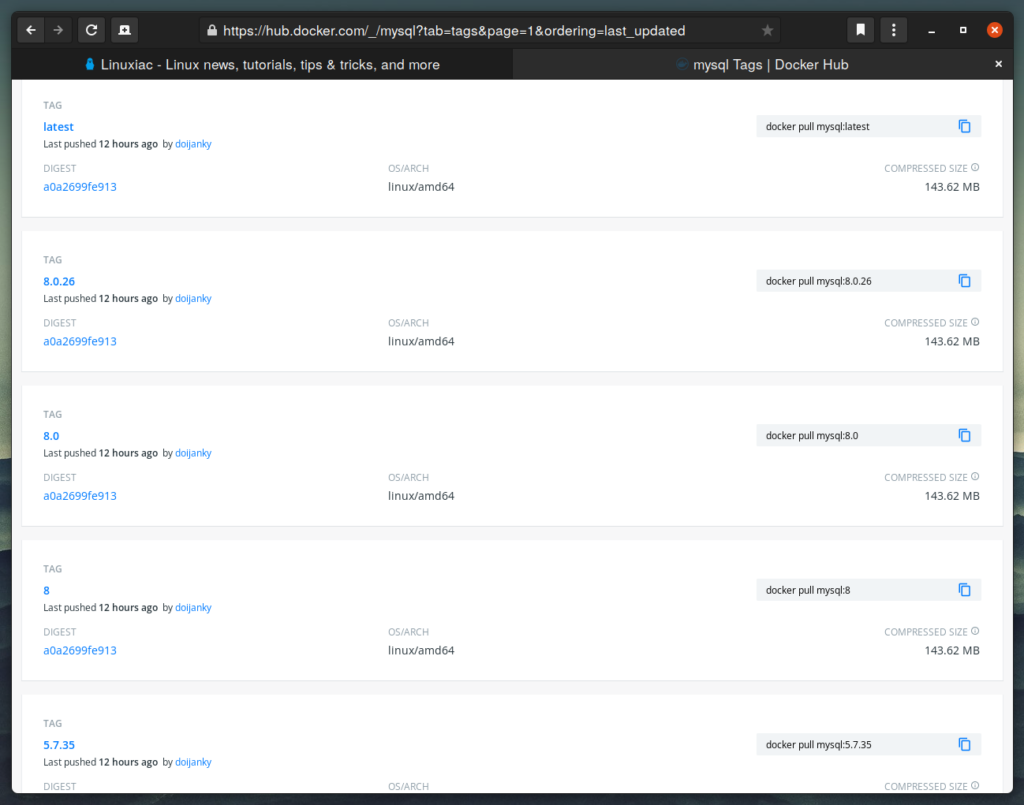Copy the docker pull mysql:8.0.26 command
The height and width of the screenshot is (805, 1024).
pyautogui.click(x=964, y=281)
